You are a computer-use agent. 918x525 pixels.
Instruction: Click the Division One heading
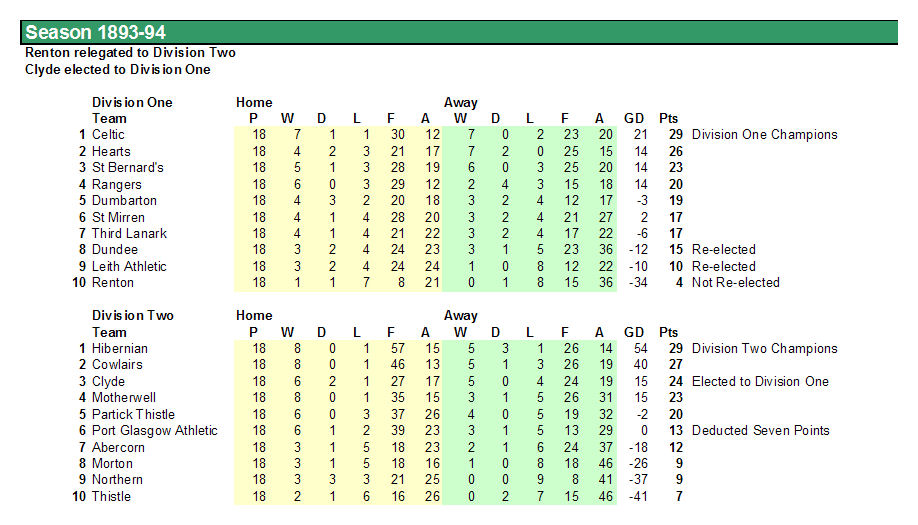132,102
